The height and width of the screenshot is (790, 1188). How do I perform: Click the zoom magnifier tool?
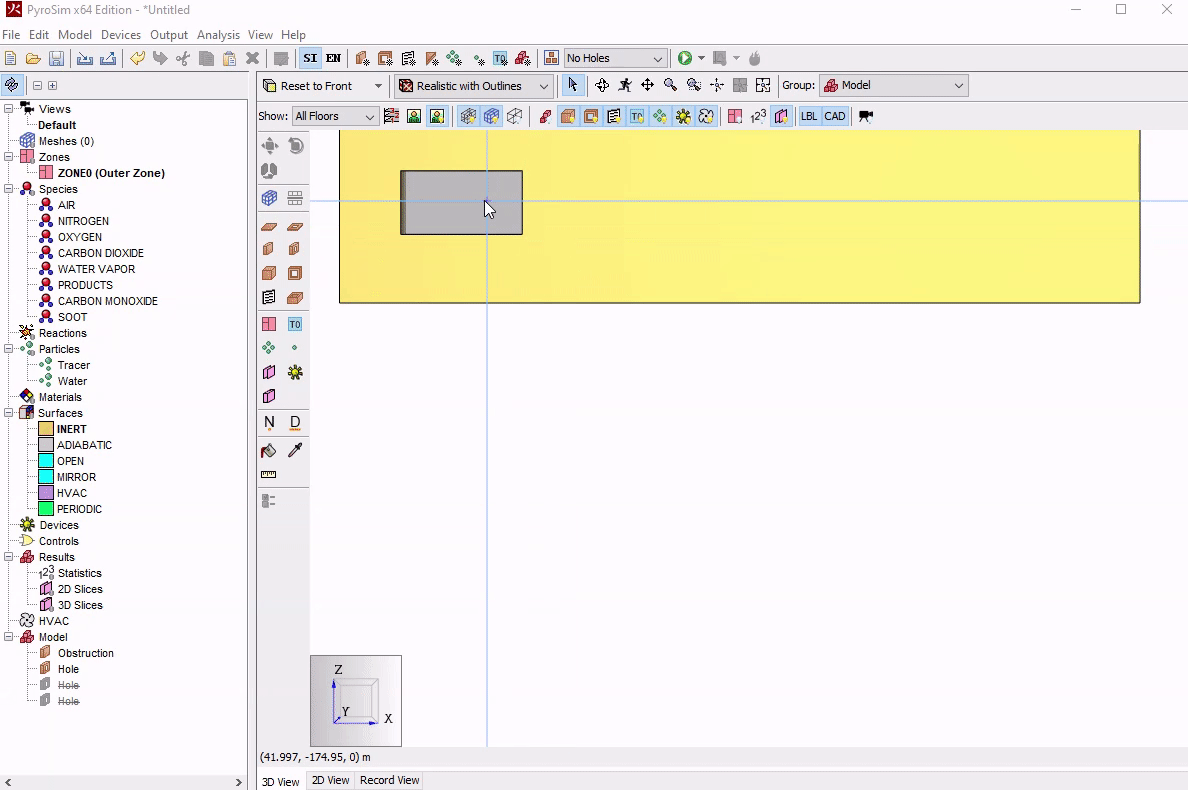670,86
